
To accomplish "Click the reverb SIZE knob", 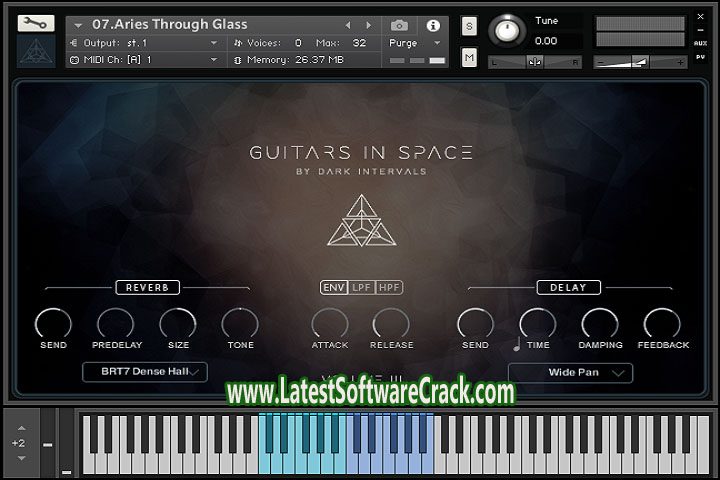I will pos(178,324).
